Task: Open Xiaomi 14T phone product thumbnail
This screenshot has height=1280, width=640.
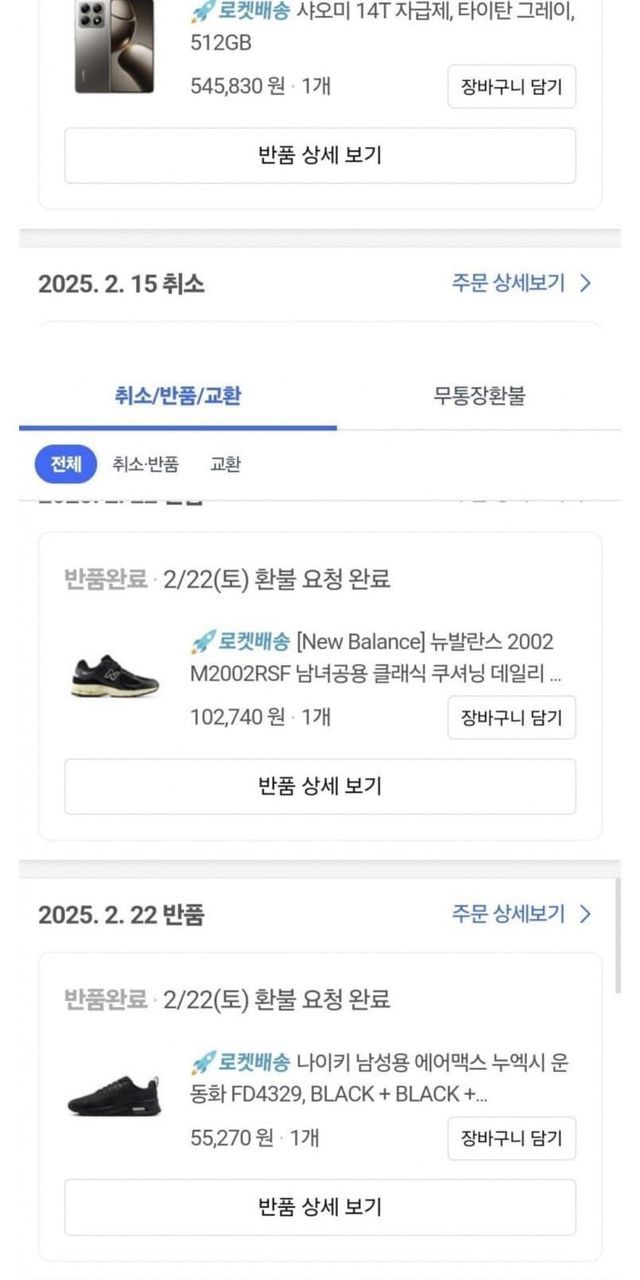Action: (114, 46)
